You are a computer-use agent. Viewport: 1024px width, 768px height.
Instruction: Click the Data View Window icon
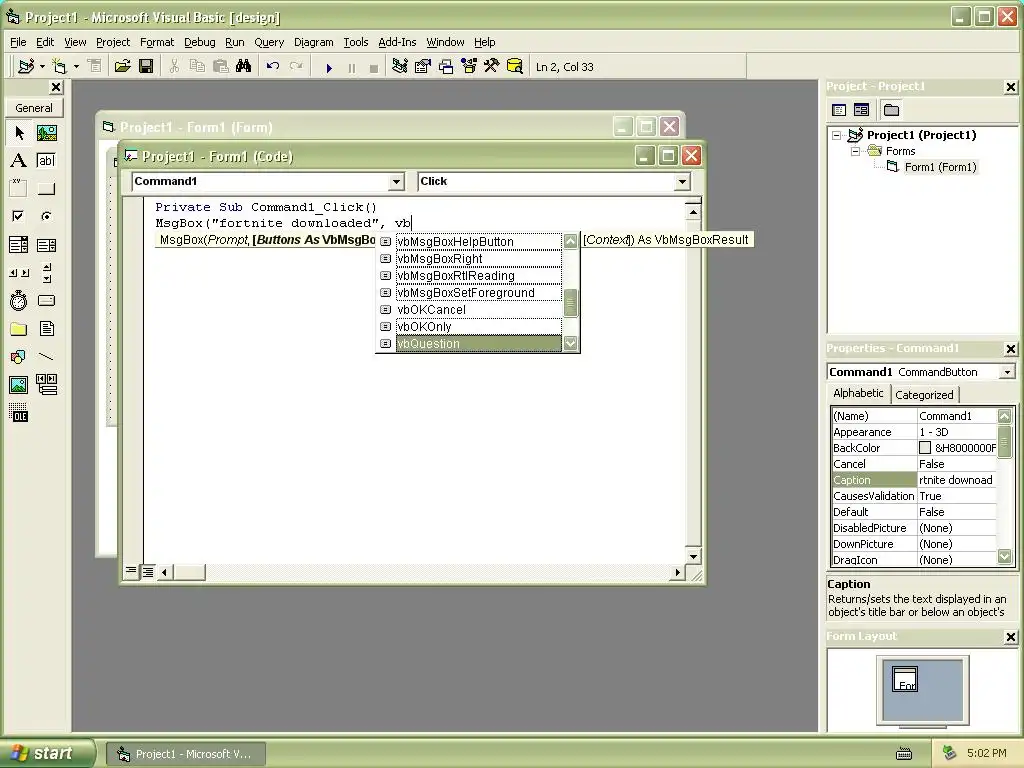[x=515, y=67]
